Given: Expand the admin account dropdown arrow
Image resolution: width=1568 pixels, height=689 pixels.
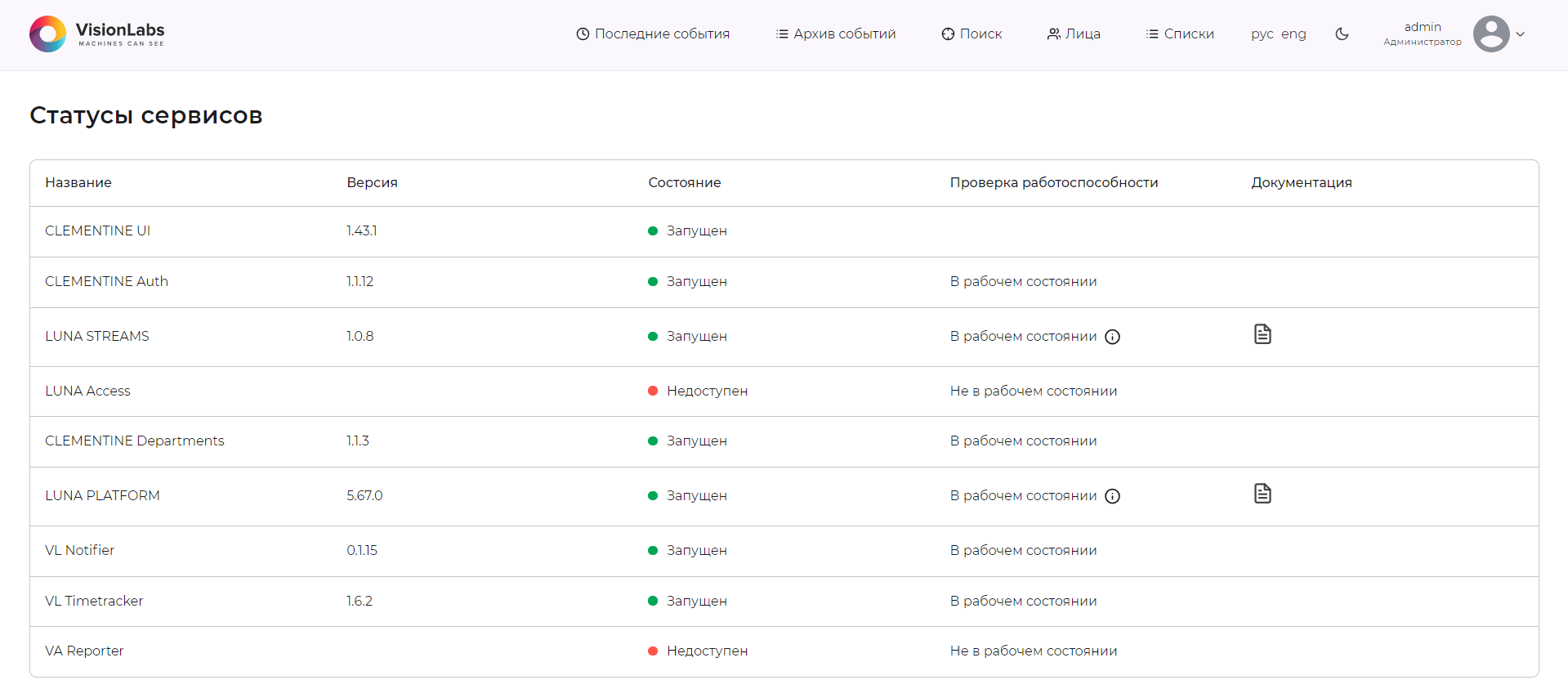Looking at the screenshot, I should (x=1521, y=34).
